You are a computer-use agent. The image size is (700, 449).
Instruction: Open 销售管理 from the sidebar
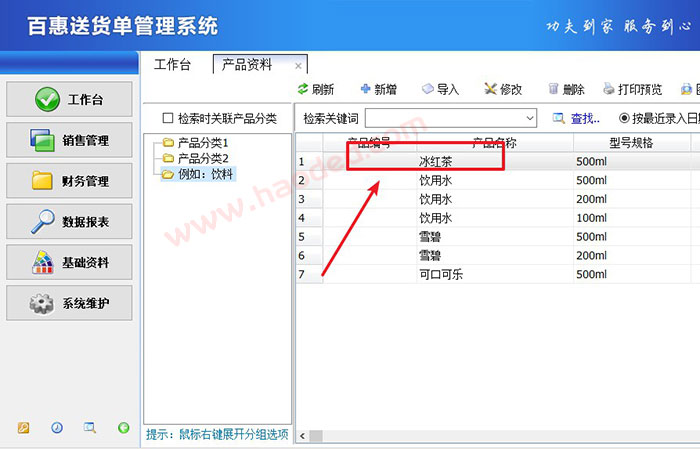[69, 140]
